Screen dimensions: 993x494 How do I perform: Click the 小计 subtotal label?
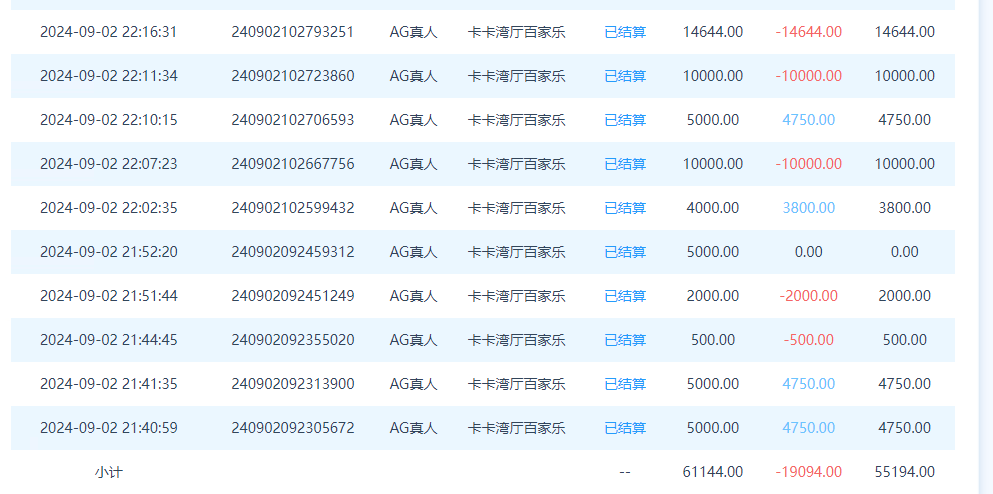tap(108, 472)
